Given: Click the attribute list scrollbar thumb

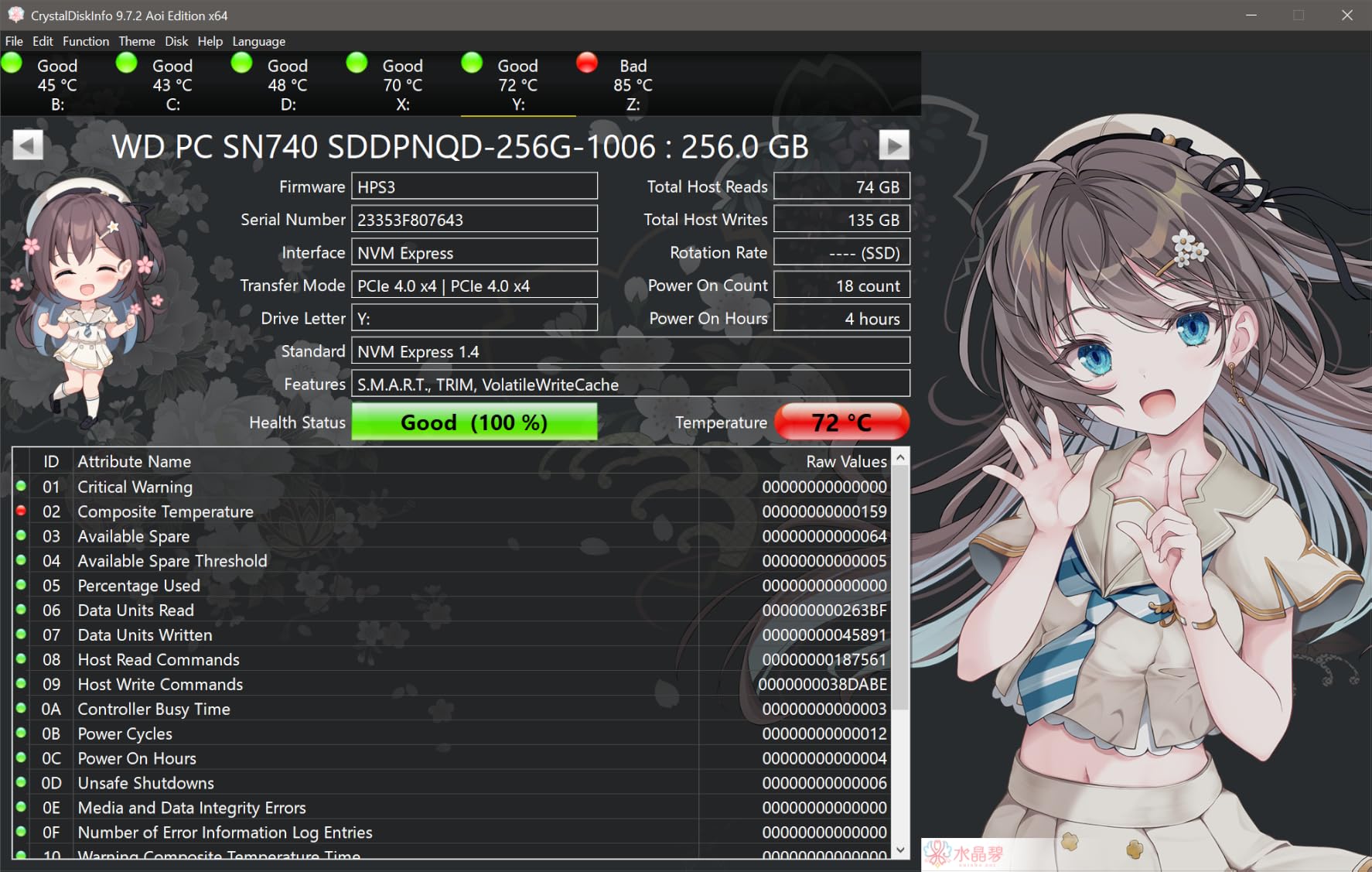Looking at the screenshot, I should click(x=900, y=588).
